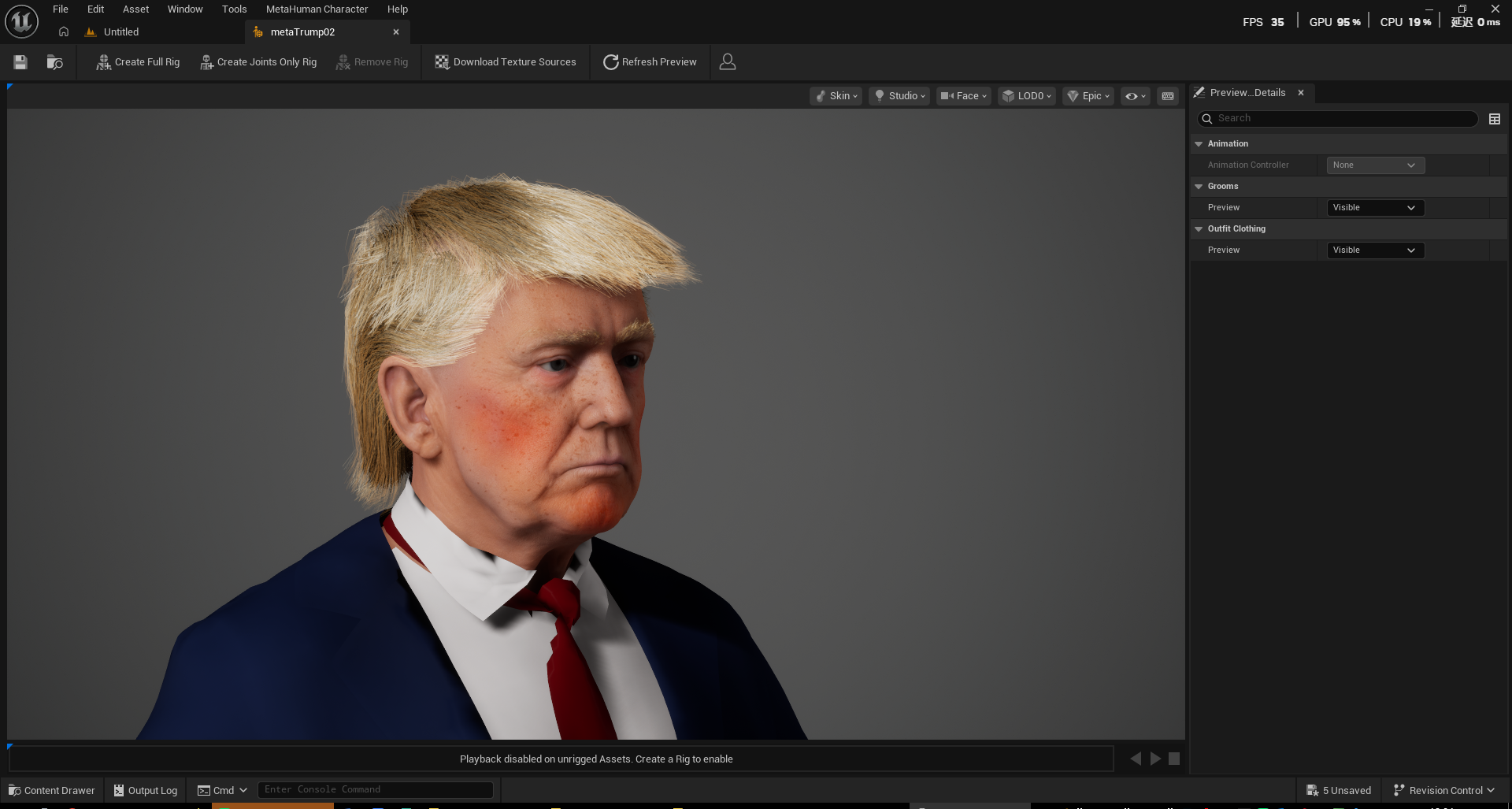Click the play backward playback button

[x=1135, y=759]
